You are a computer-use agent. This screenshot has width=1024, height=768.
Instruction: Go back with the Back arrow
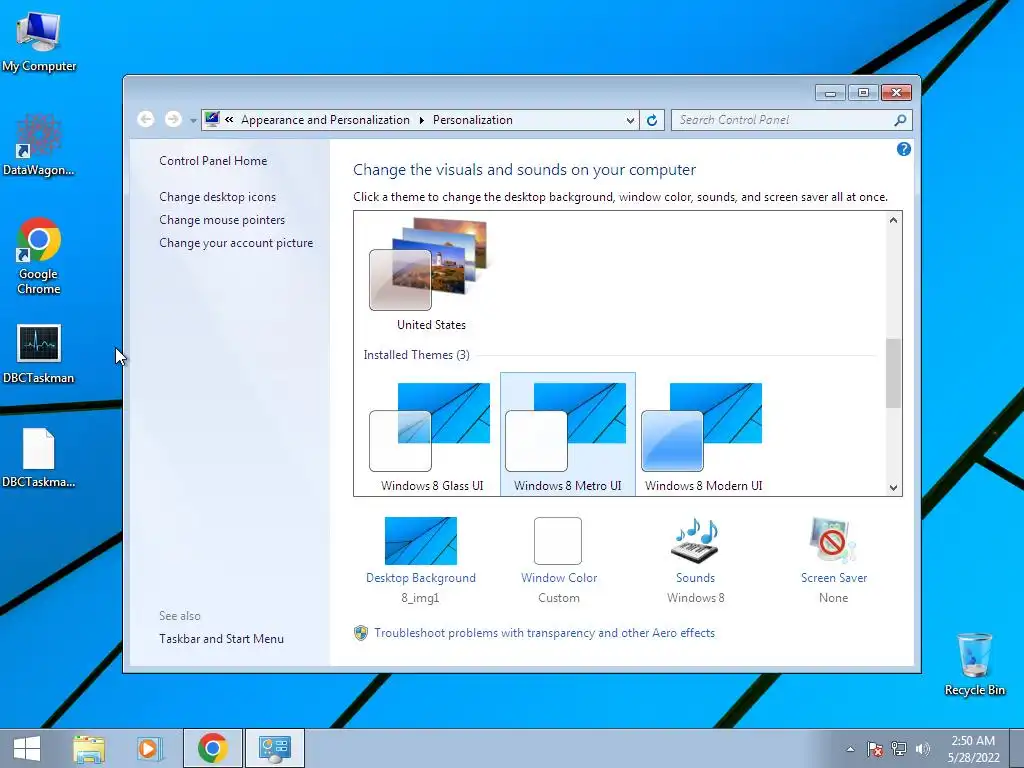[146, 119]
